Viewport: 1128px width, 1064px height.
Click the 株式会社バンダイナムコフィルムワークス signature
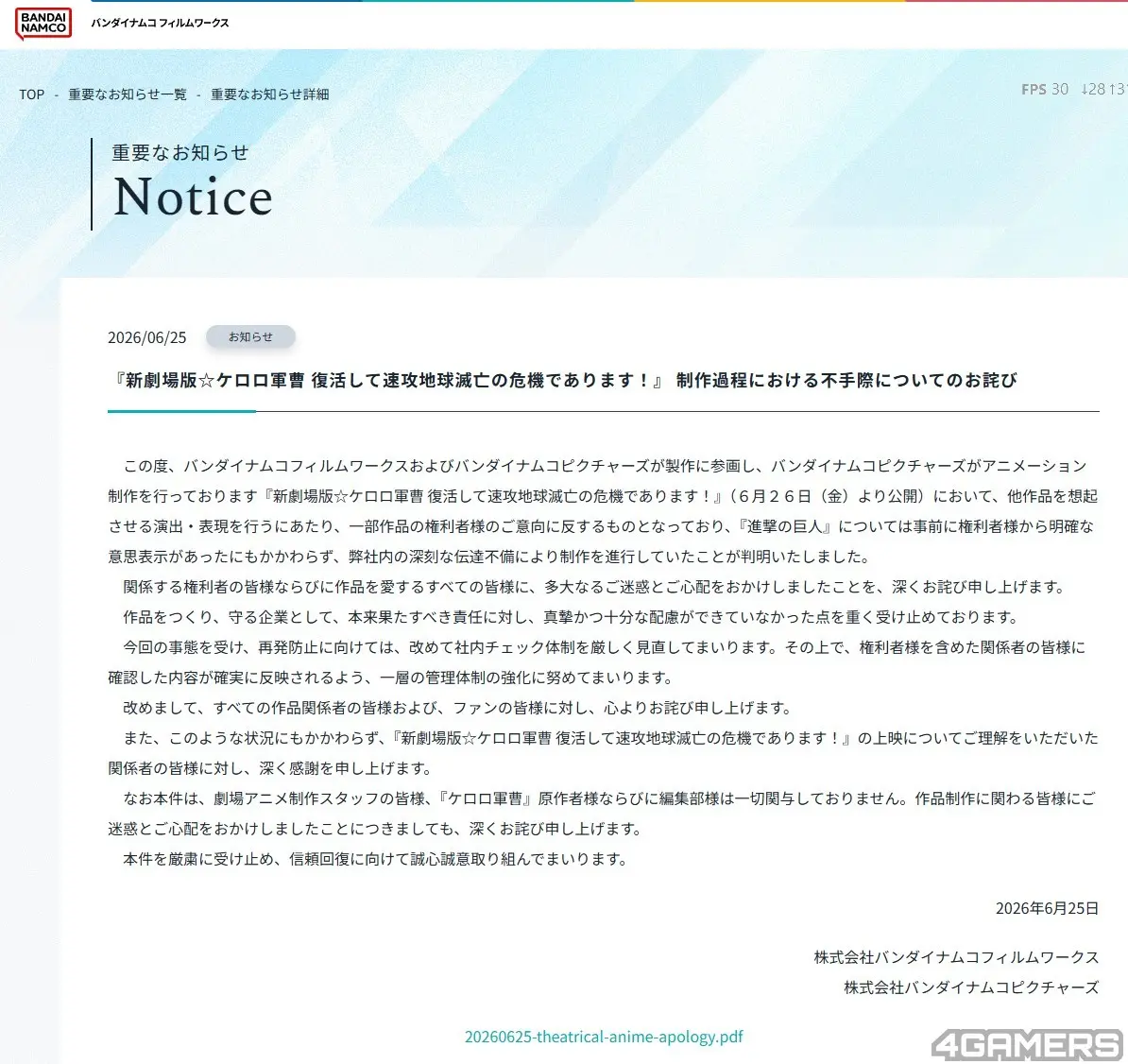(956, 957)
